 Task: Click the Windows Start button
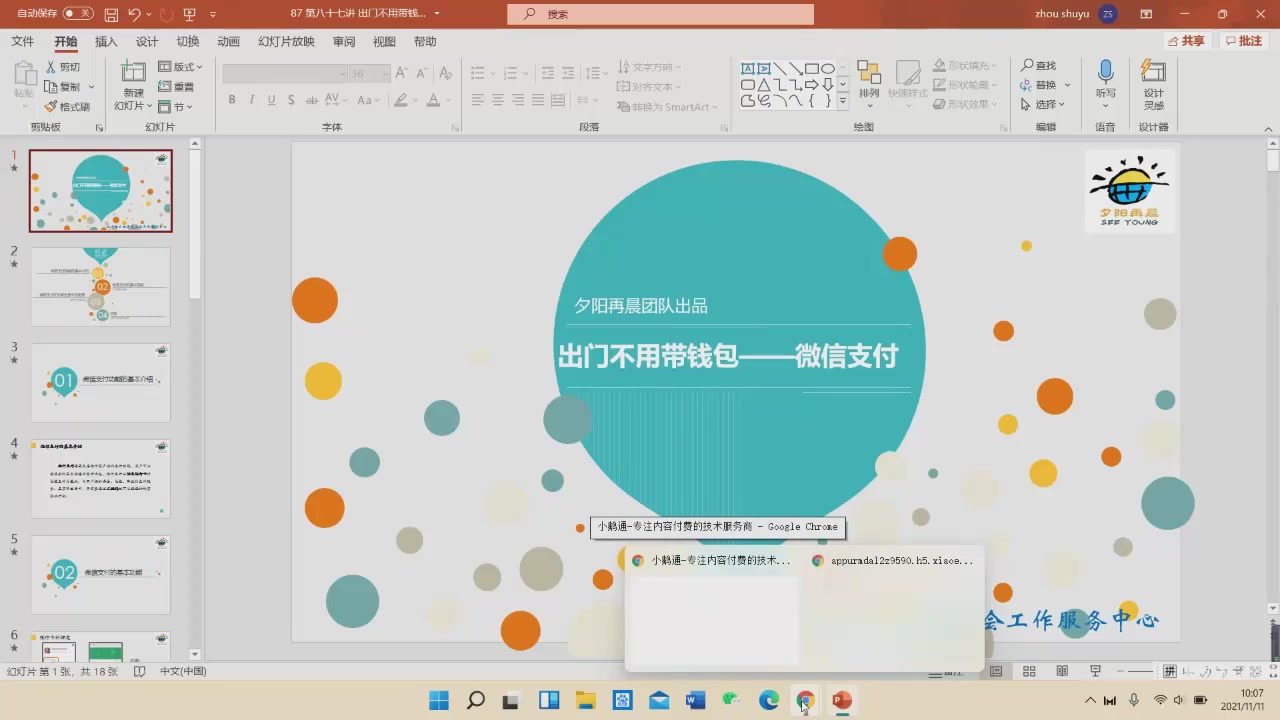(x=439, y=700)
